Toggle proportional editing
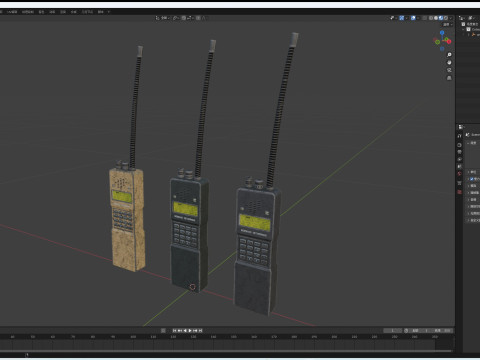The image size is (480, 360). 198,18
